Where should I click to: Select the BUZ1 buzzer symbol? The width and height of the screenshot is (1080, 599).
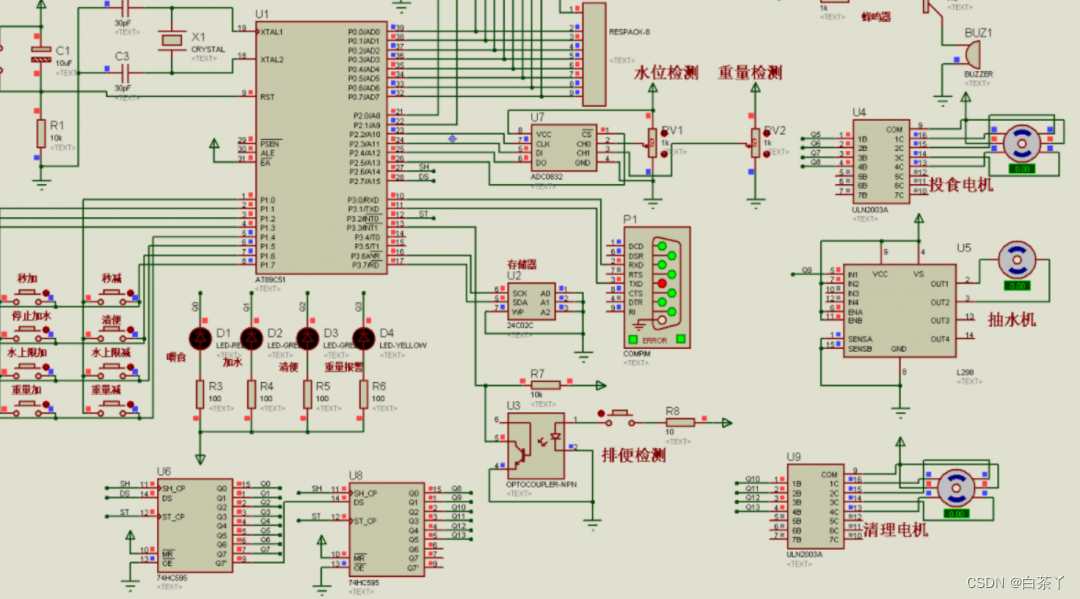point(973,55)
